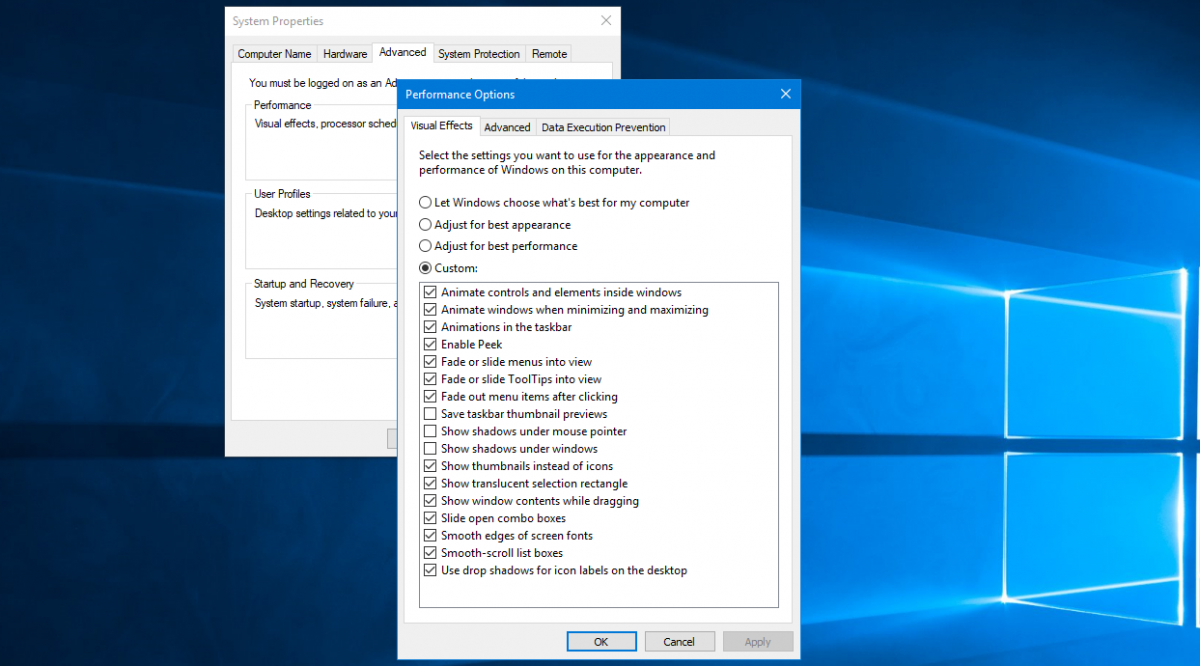Screen dimensions: 1200x666
Task: Click the OK button
Action: [601, 641]
